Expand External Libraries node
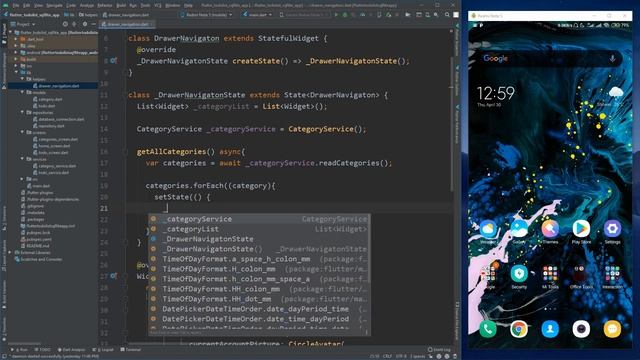Image resolution: width=640 pixels, height=360 pixels. pyautogui.click(x=11, y=252)
